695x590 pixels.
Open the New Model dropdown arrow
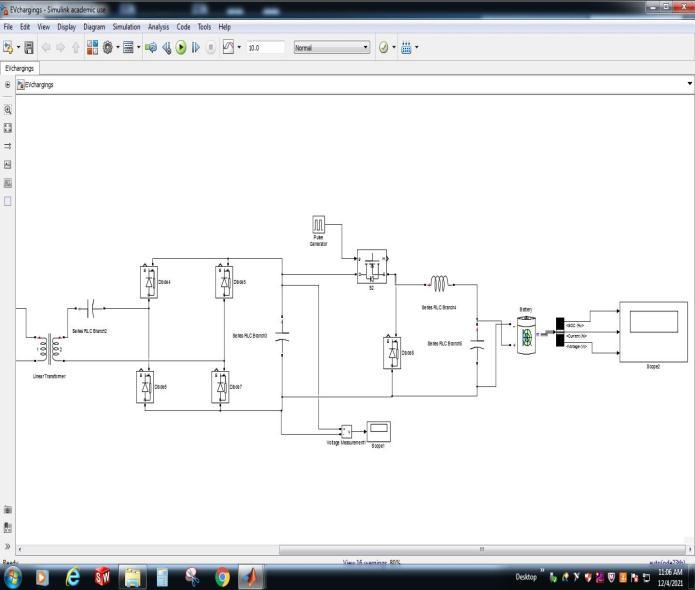pyautogui.click(x=18, y=47)
